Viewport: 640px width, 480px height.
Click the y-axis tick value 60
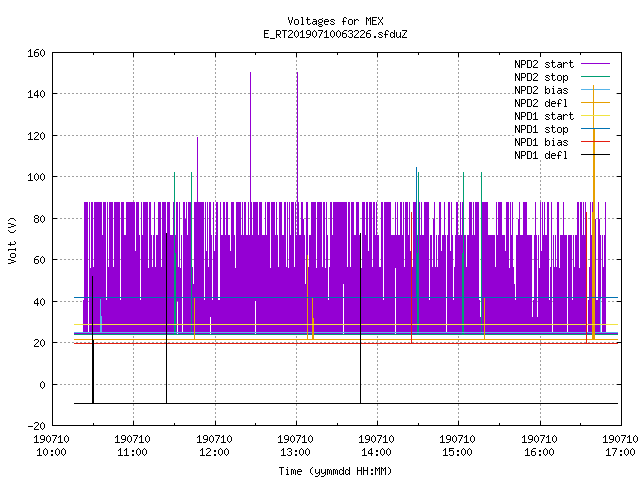[x=39, y=260]
